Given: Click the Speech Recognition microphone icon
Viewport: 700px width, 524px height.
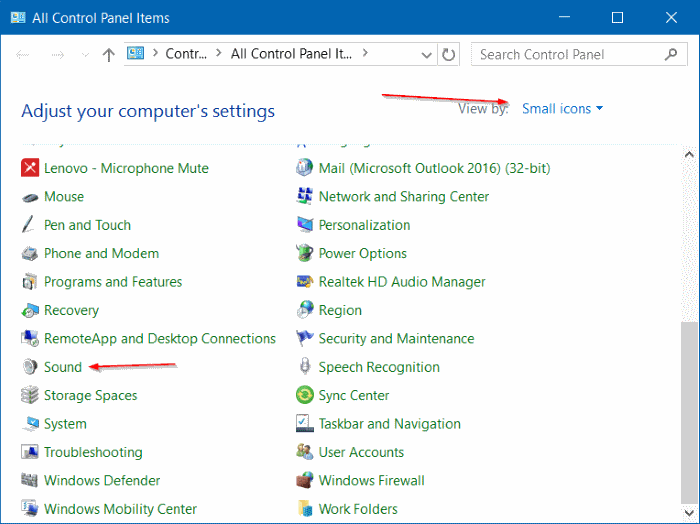Looking at the screenshot, I should click(x=305, y=366).
